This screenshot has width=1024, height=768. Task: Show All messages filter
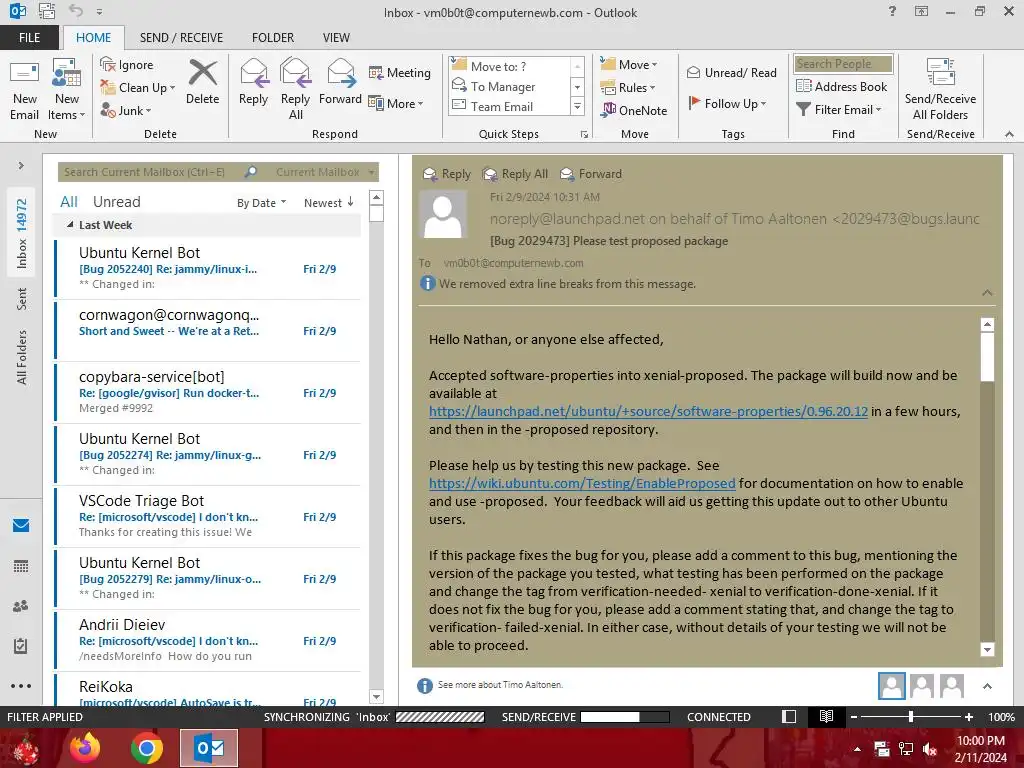[x=69, y=202]
